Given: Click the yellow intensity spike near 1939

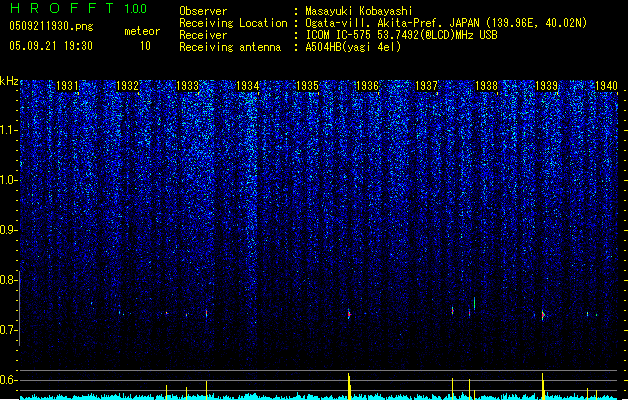Looking at the screenshot, I should tap(543, 386).
